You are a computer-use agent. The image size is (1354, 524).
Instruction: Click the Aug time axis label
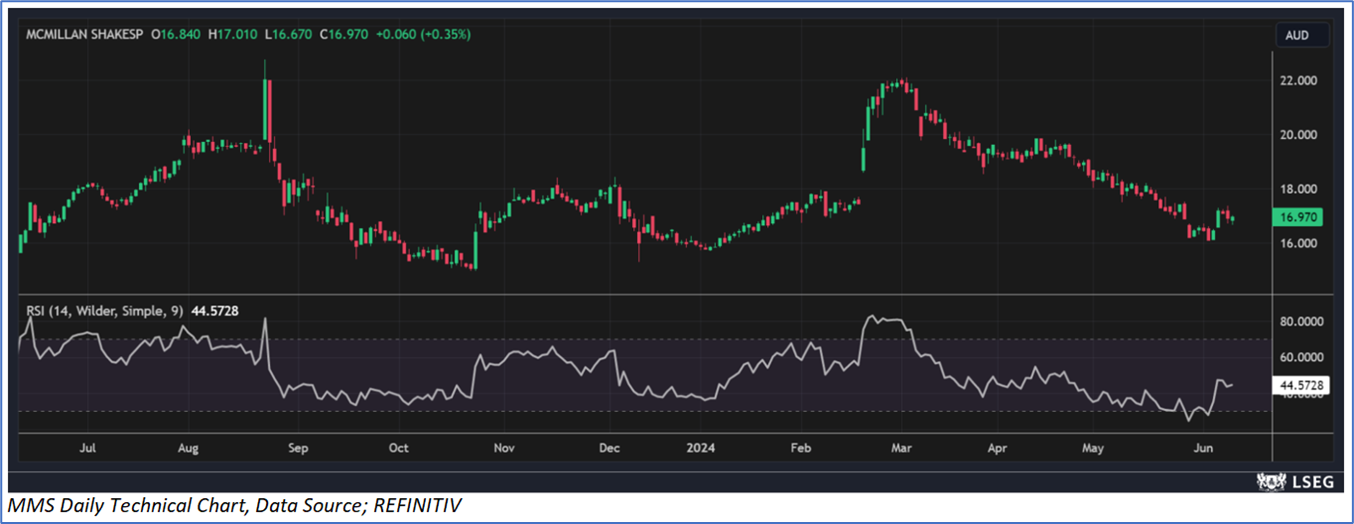(188, 449)
